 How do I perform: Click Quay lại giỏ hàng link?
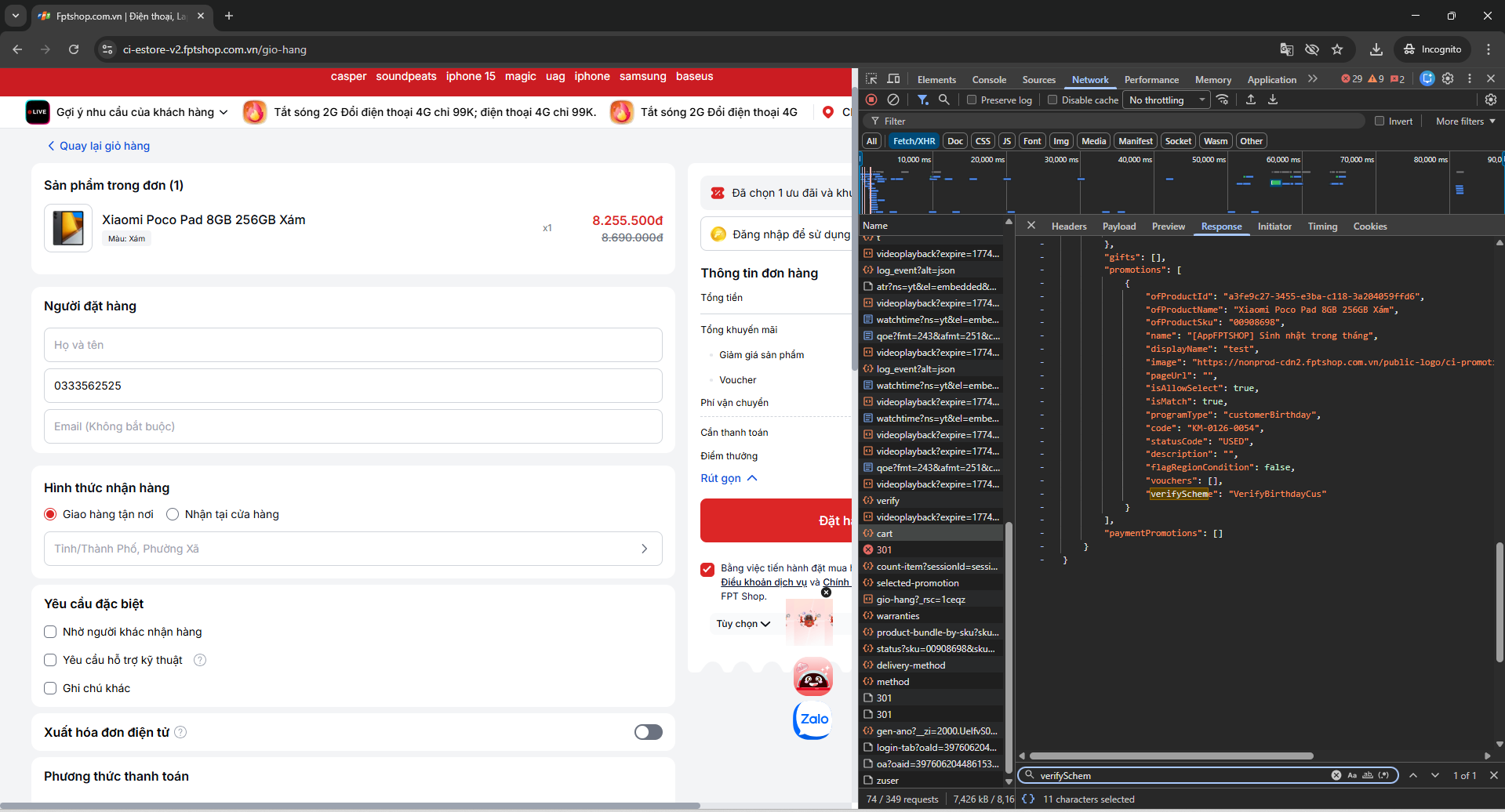click(x=99, y=146)
